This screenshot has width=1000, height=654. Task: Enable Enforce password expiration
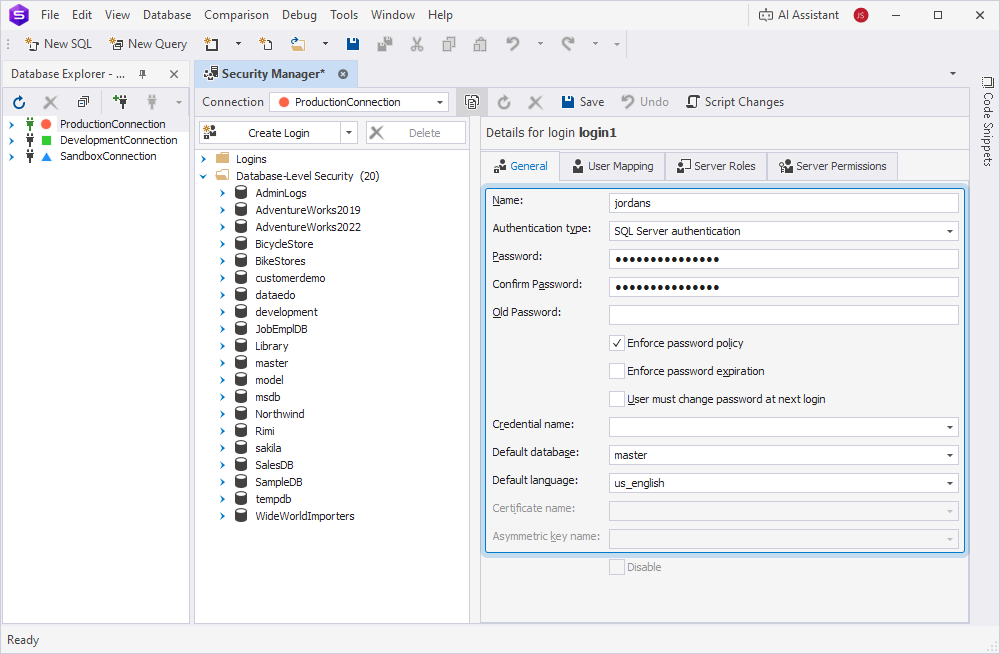(x=618, y=371)
